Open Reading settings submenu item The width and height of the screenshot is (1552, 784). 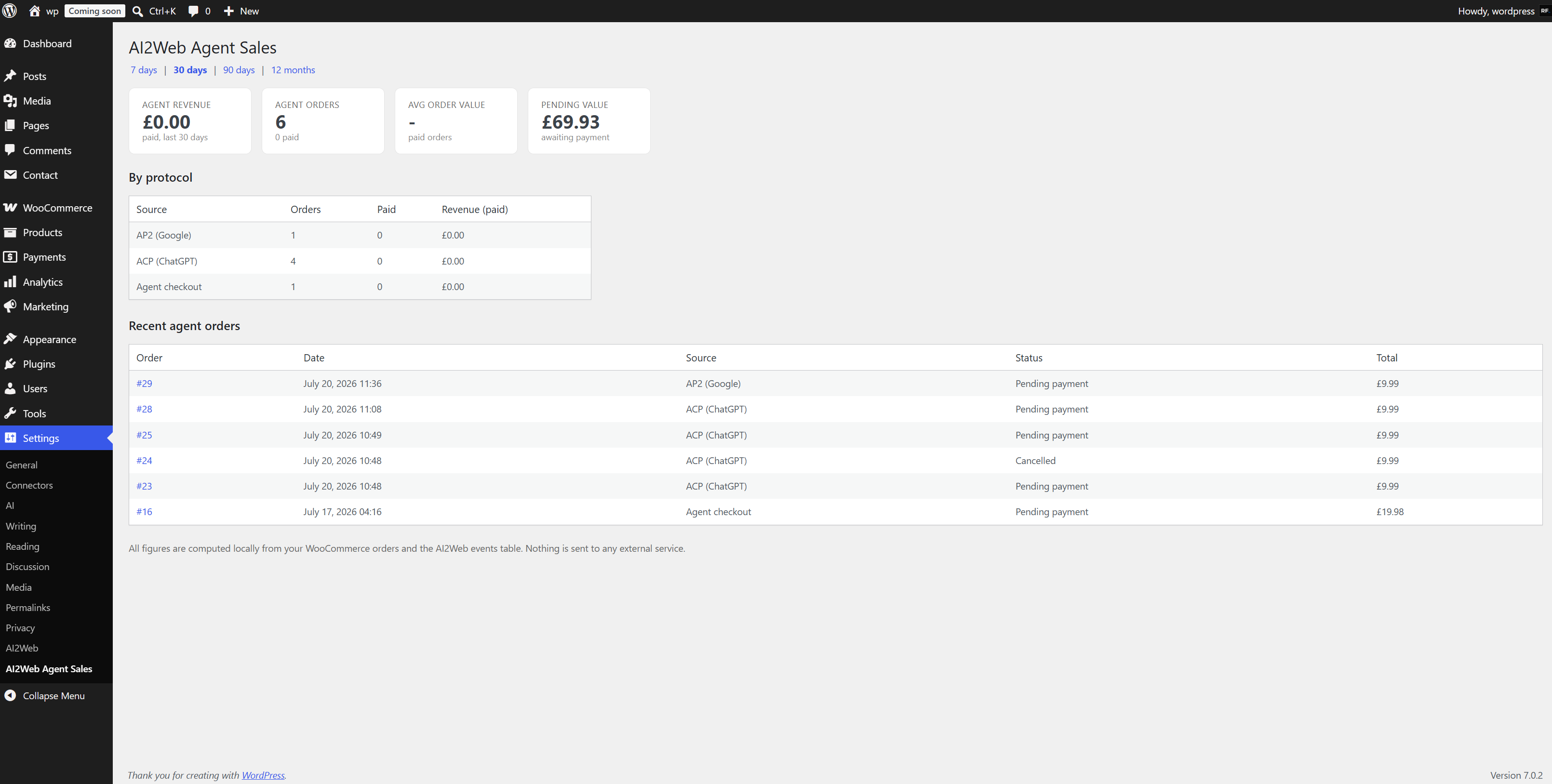[22, 547]
